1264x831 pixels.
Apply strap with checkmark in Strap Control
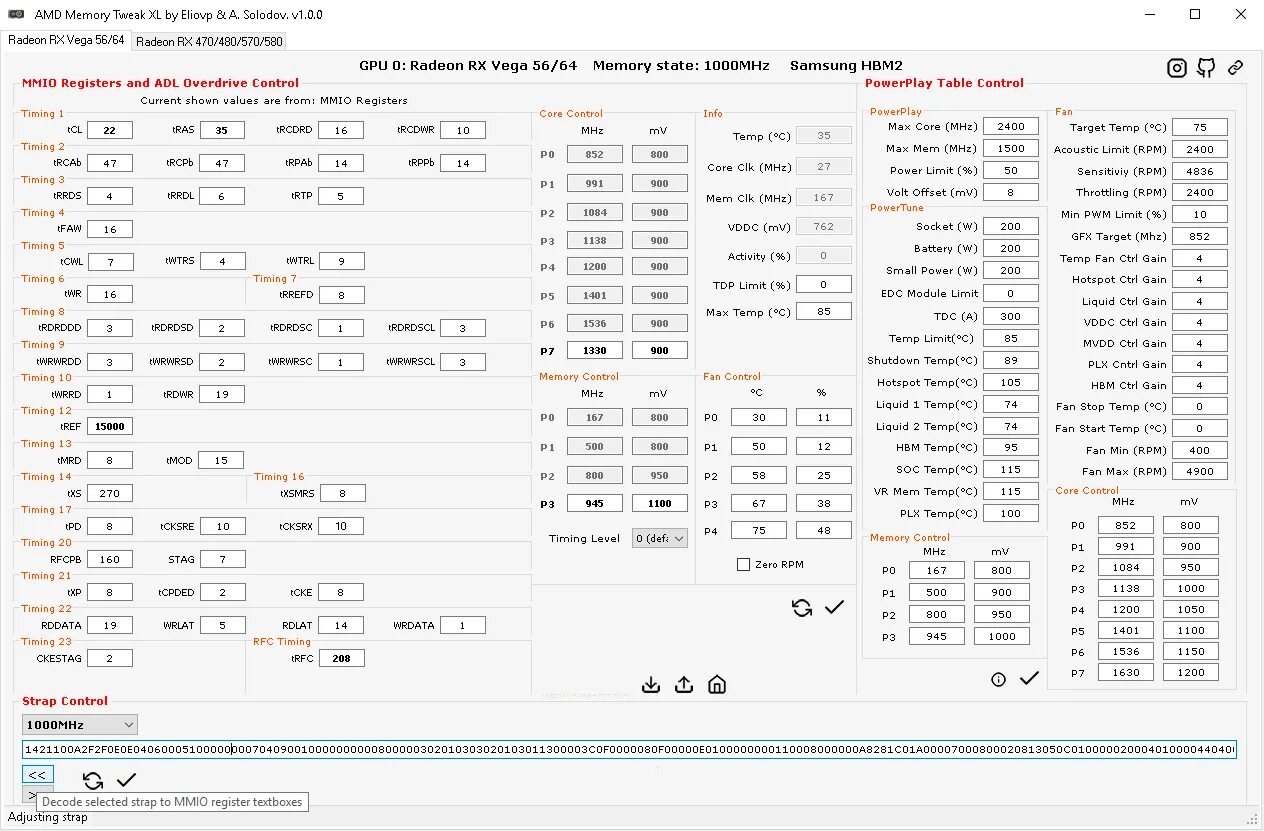[x=126, y=780]
